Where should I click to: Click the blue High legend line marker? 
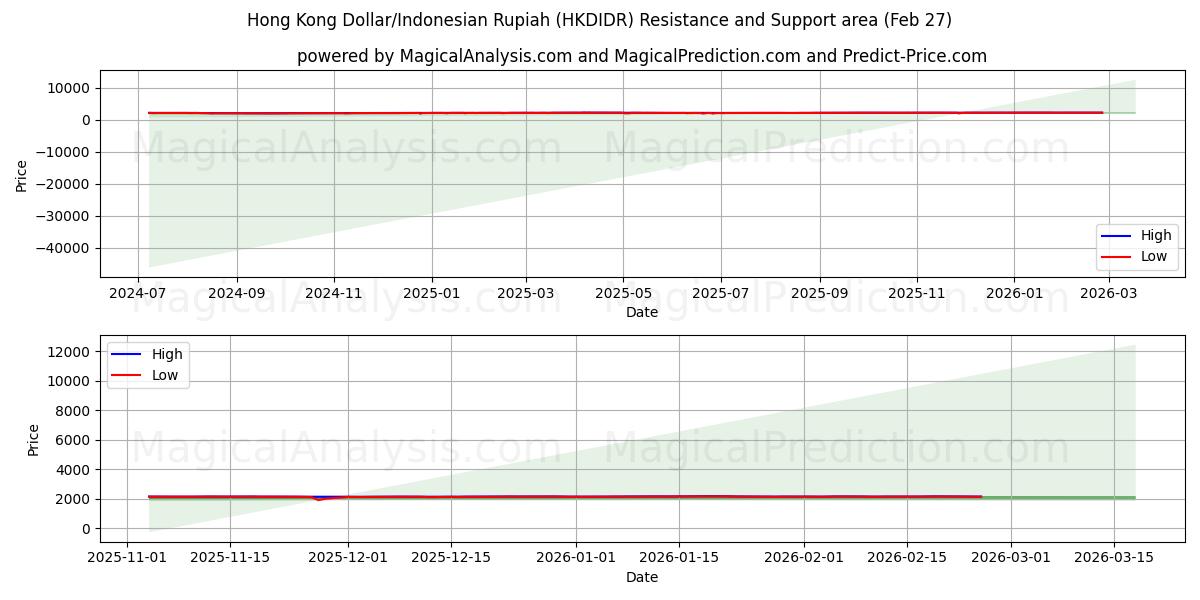pos(1115,235)
